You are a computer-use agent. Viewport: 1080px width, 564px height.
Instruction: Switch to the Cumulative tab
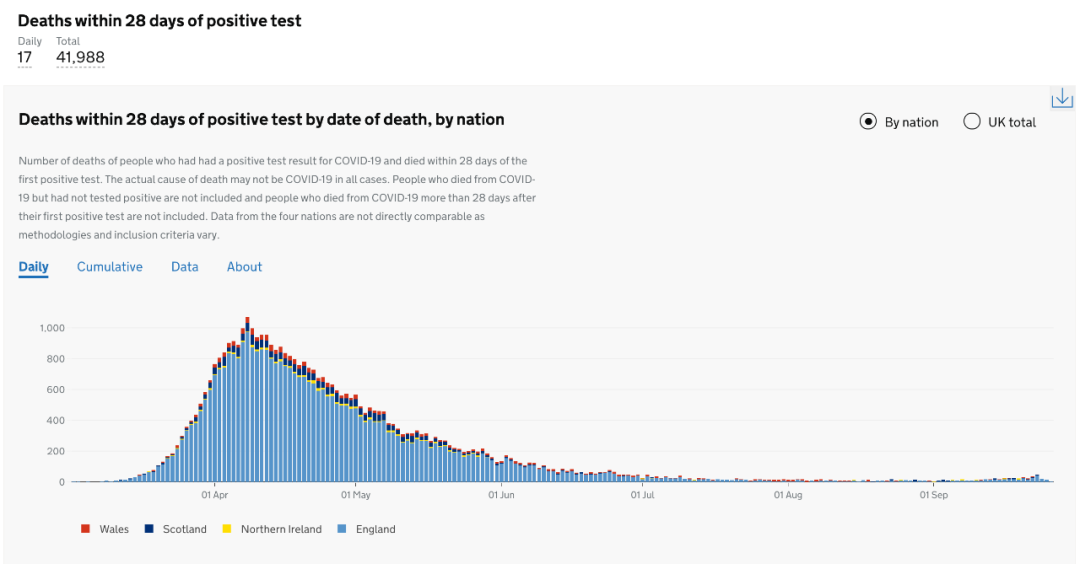click(110, 267)
